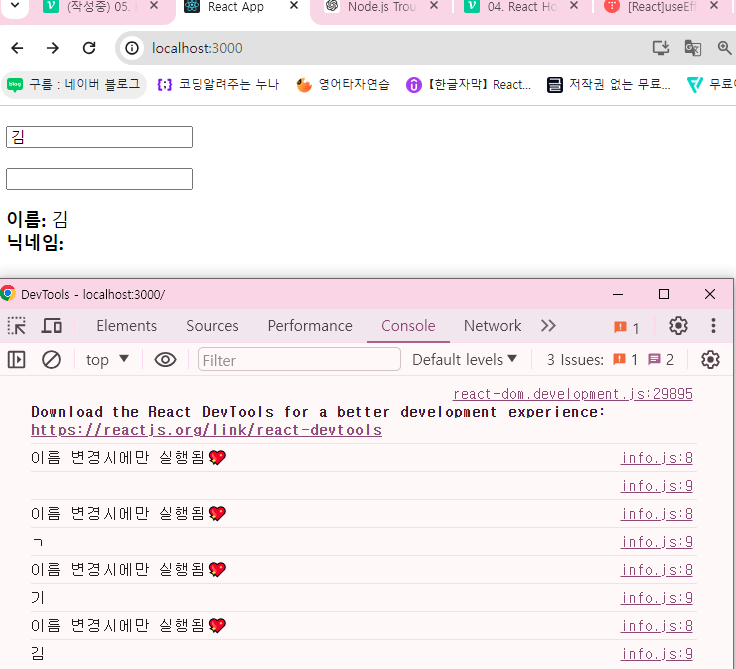Open DevTools settings gear in tab bar
The width and height of the screenshot is (736, 669).
click(x=678, y=325)
